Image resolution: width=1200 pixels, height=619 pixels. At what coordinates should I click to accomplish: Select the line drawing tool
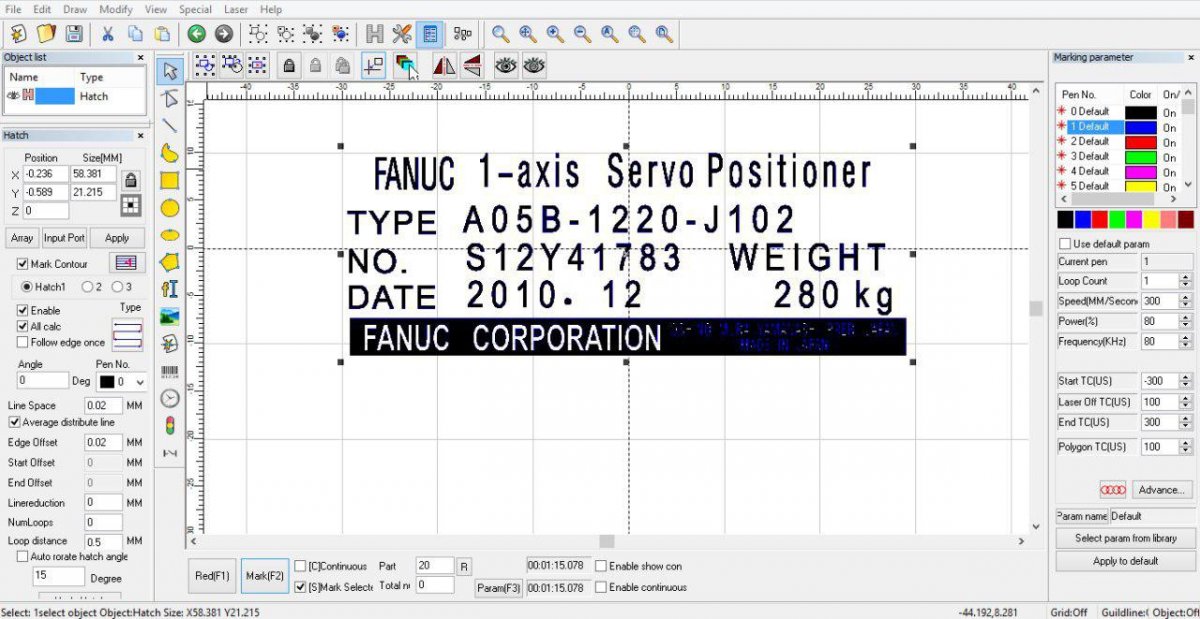coord(170,126)
